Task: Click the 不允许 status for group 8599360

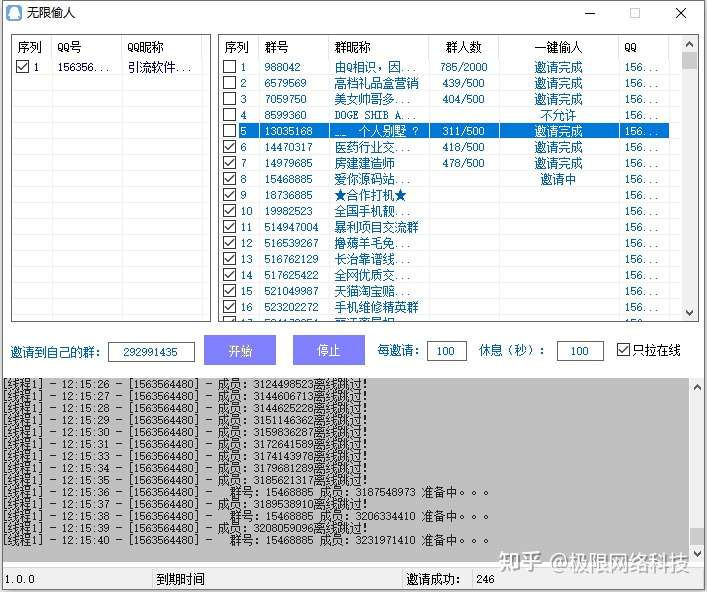Action: [x=558, y=115]
